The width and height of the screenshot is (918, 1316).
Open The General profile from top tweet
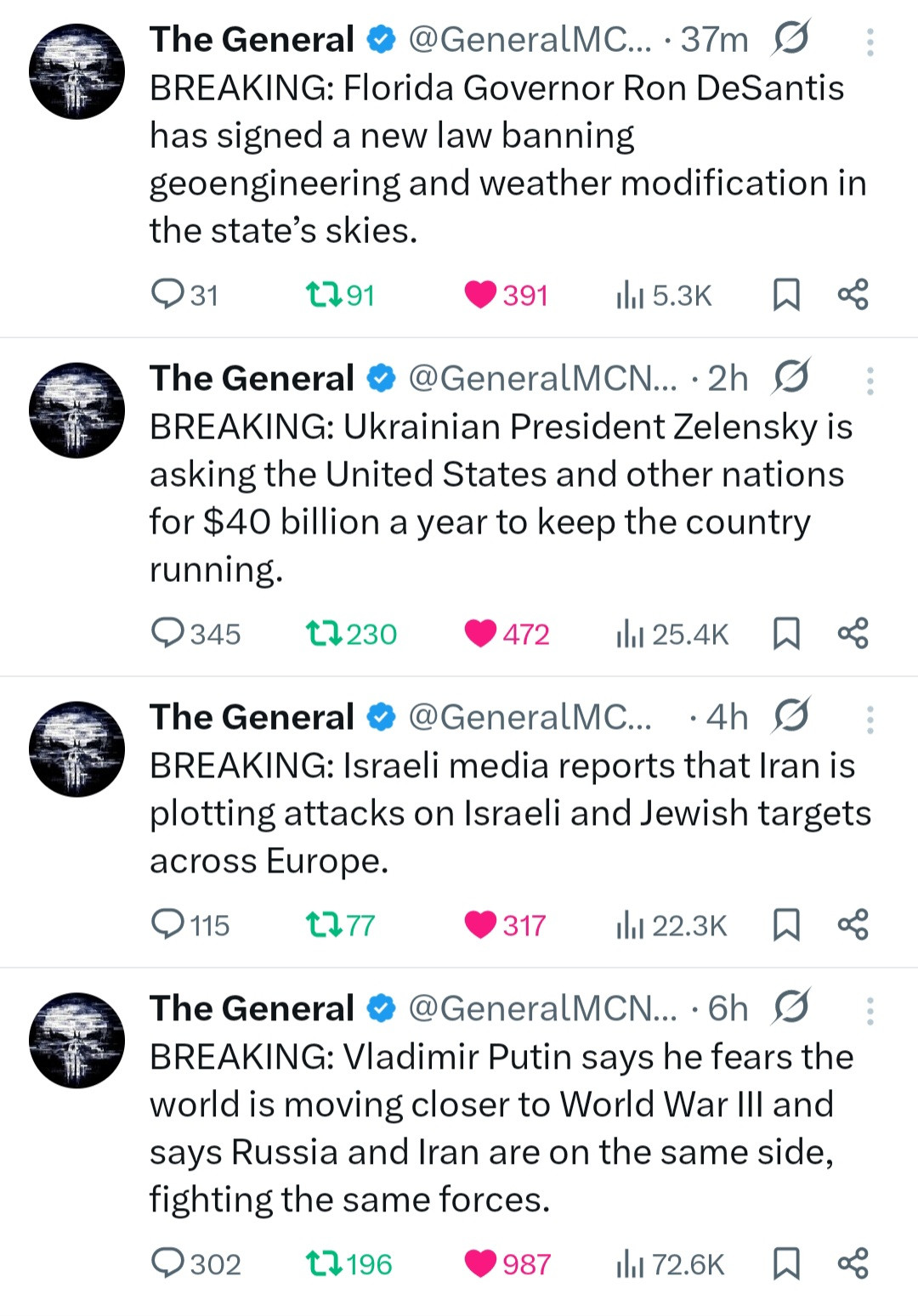[x=252, y=39]
